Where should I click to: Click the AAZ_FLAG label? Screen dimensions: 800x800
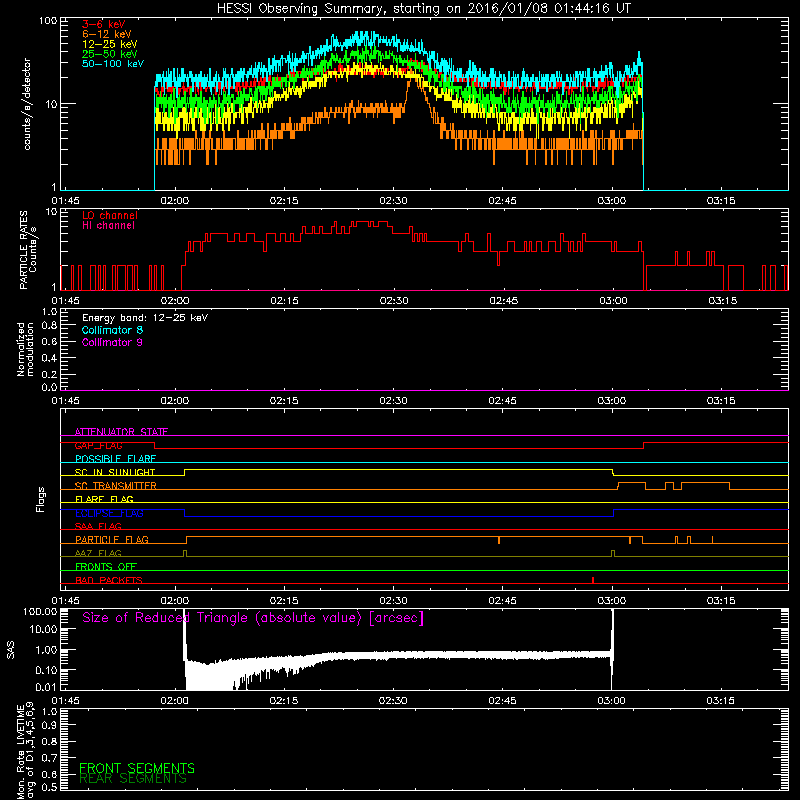(98, 554)
